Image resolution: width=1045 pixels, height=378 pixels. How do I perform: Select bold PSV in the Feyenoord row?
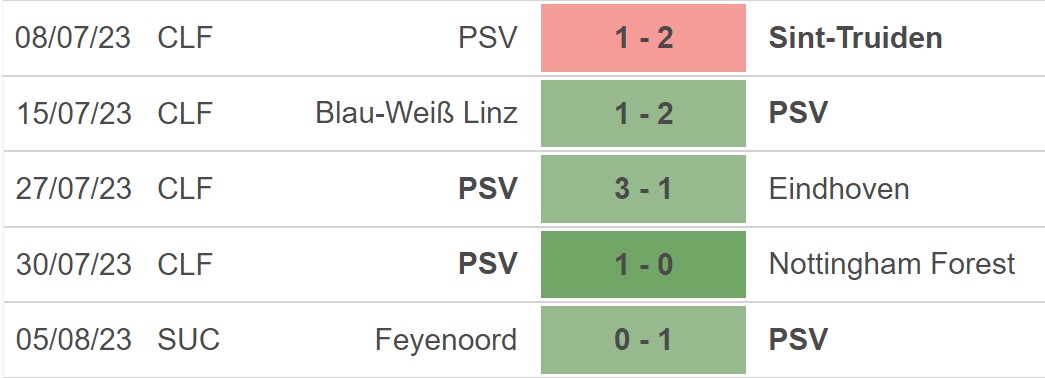tap(798, 340)
